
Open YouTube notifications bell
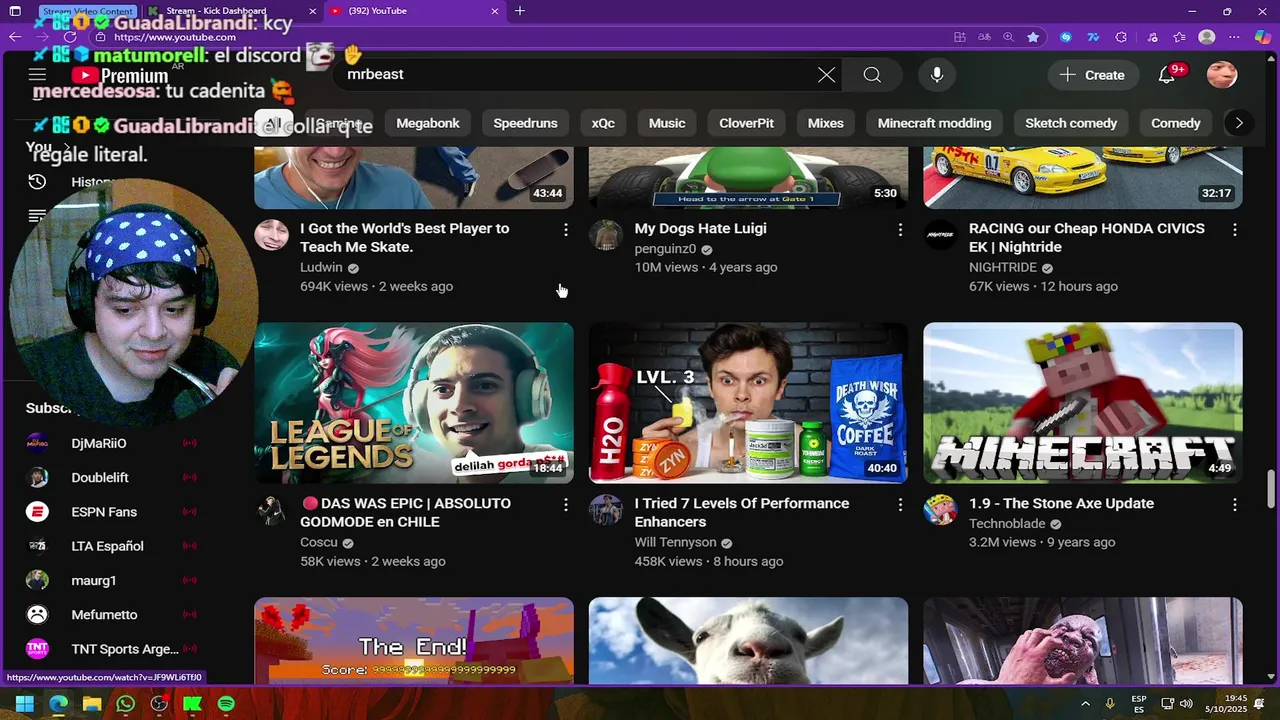tap(1166, 75)
